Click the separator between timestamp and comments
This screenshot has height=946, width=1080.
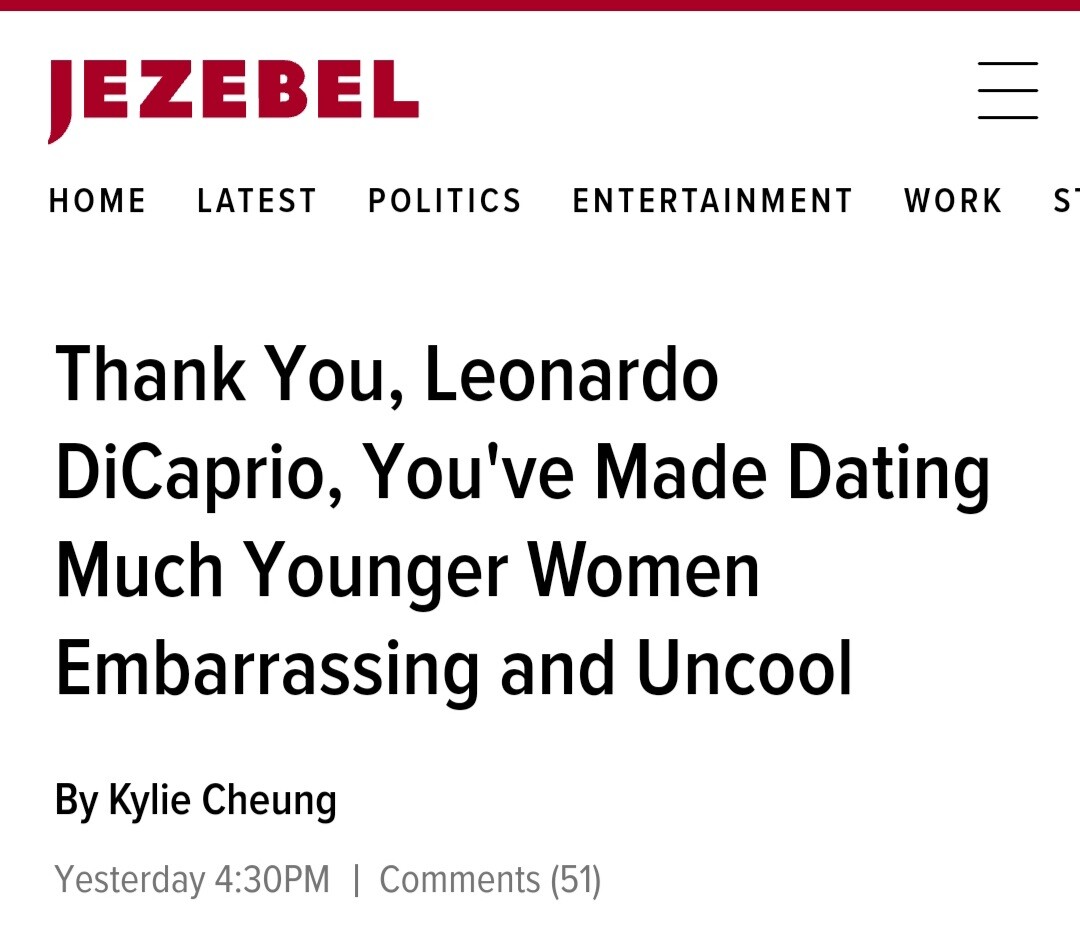[356, 880]
